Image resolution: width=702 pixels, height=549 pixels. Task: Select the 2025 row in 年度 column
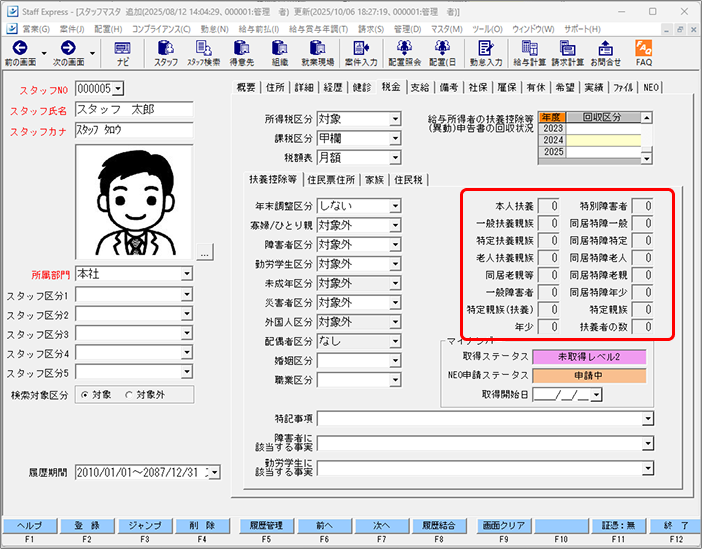(x=552, y=152)
